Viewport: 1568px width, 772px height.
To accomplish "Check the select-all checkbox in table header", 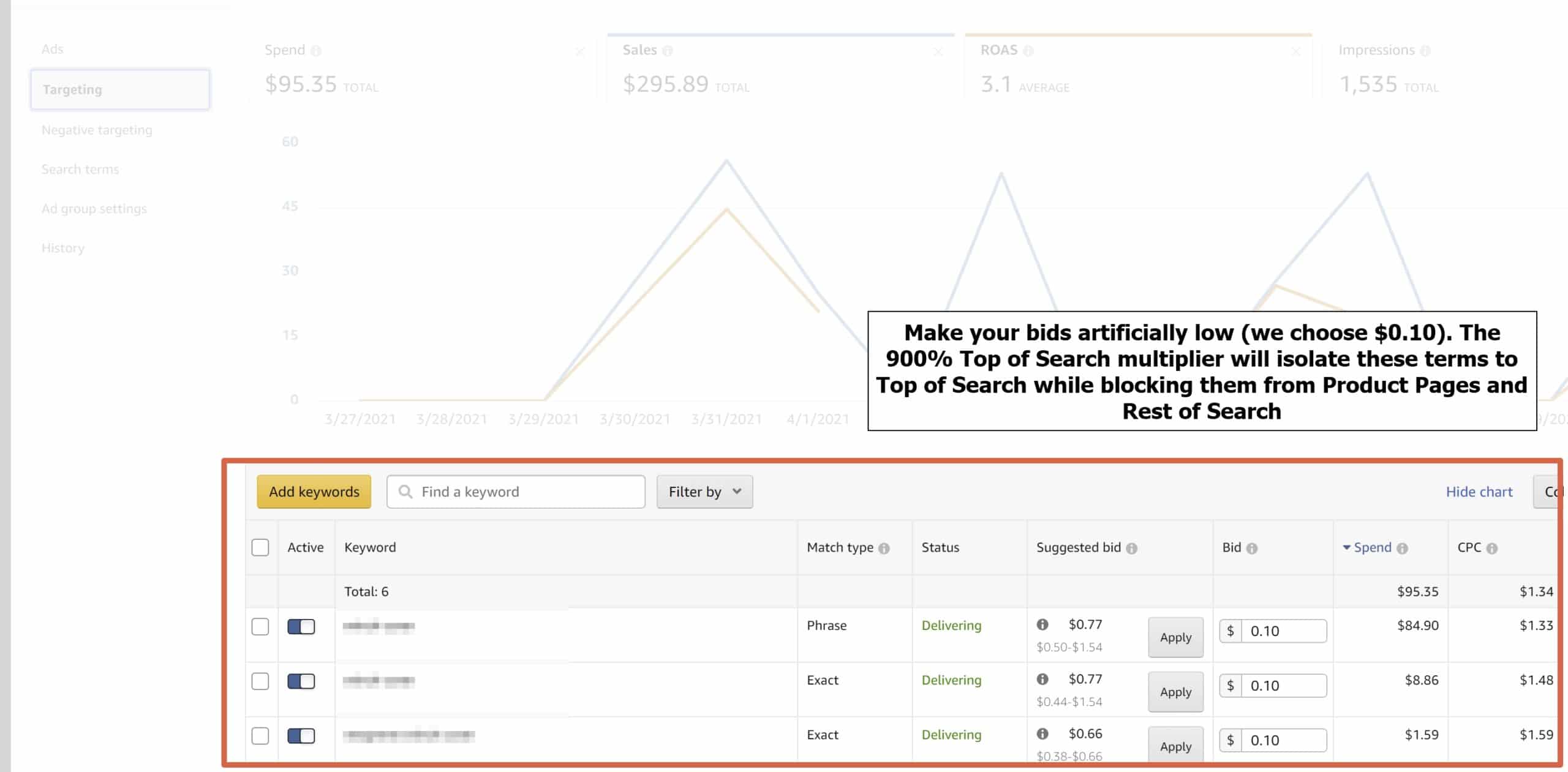I will click(x=260, y=547).
